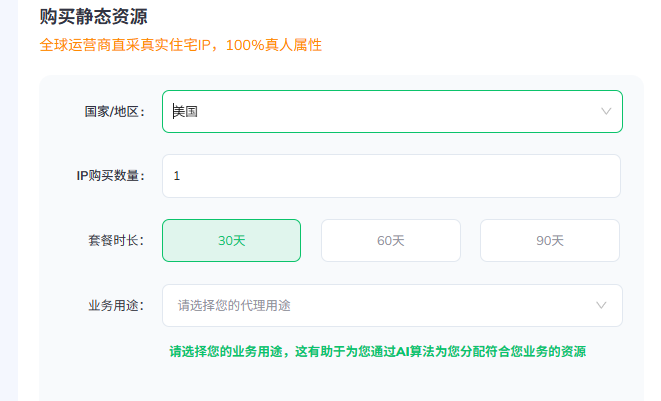Open the 请选择您的代理用途 dropdown

click(392, 305)
